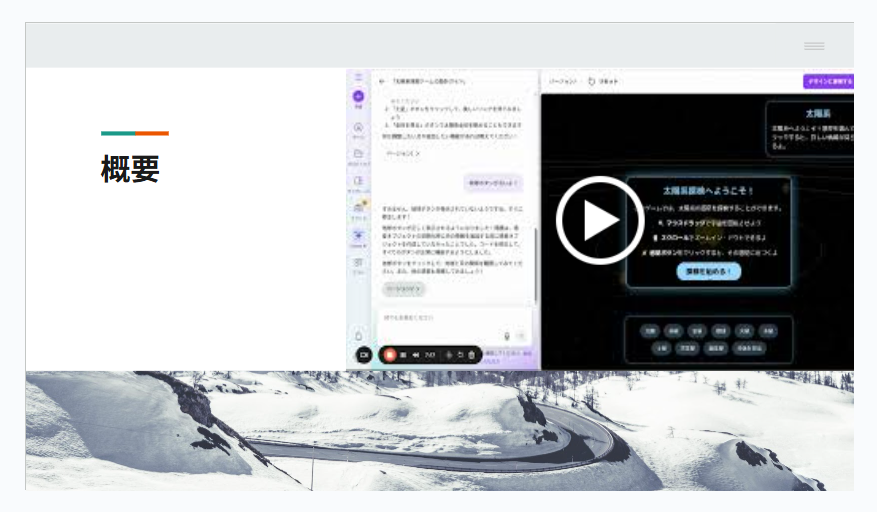The width and height of the screenshot is (877, 512).
Task: Click the reset icon above the preview
Action: click(x=592, y=81)
